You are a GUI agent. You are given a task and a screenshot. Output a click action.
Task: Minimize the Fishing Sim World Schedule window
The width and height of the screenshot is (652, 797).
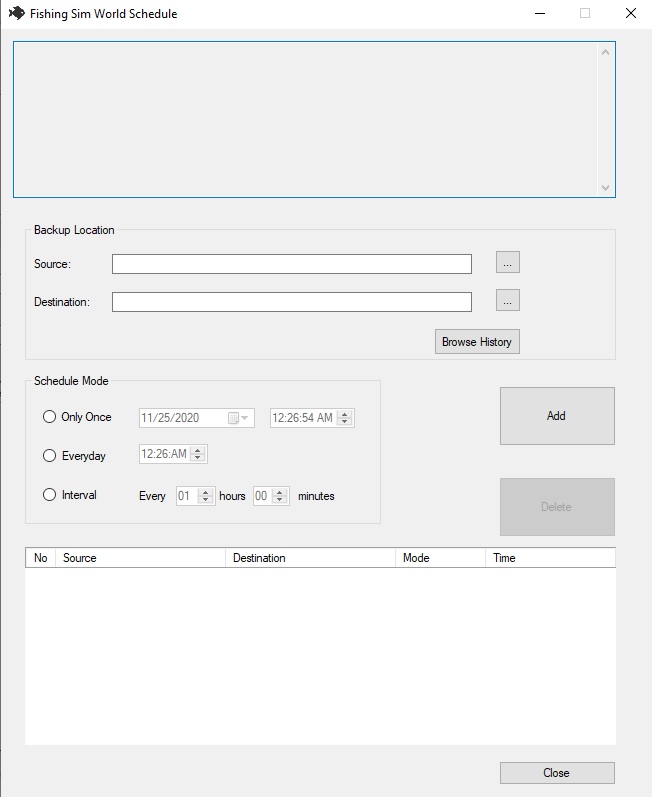(540, 13)
